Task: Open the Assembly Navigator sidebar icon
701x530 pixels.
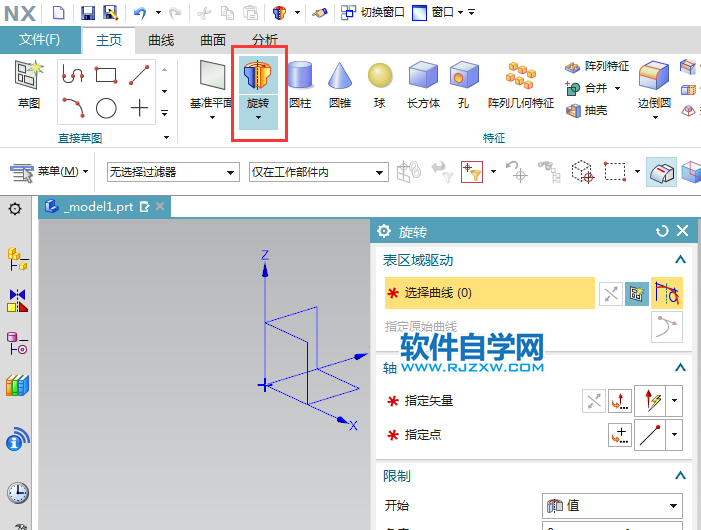Action: (18, 260)
